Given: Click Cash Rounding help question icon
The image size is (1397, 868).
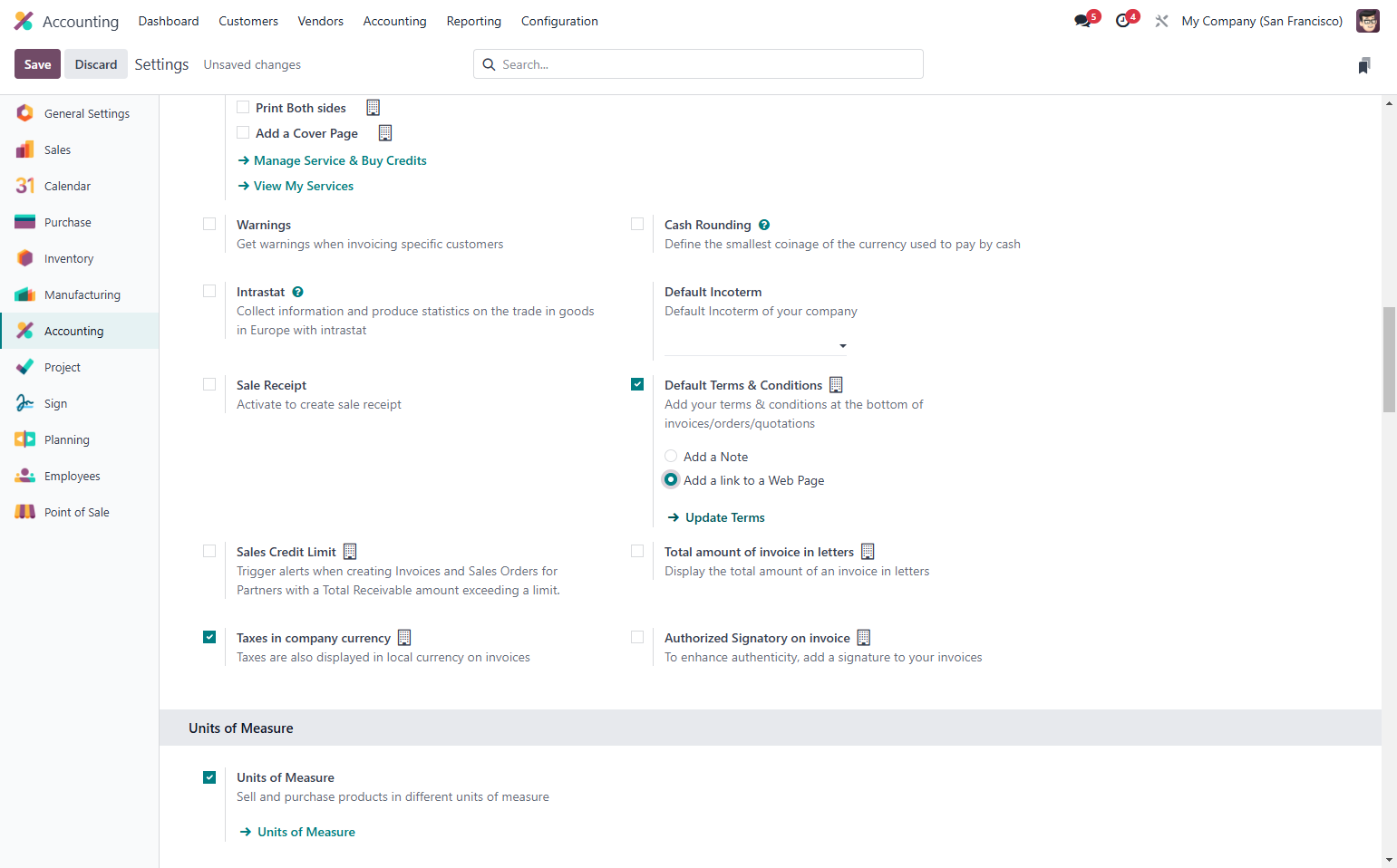Looking at the screenshot, I should click(x=764, y=225).
